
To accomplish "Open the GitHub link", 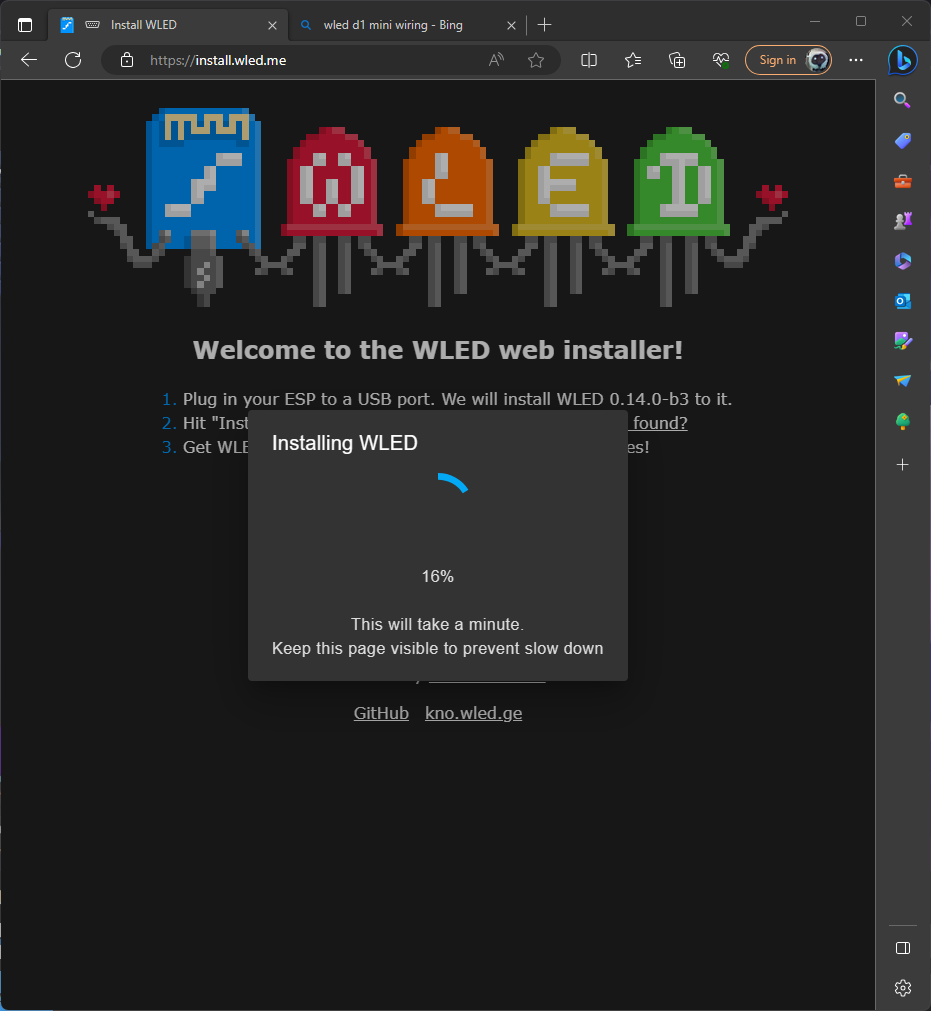I will 381,712.
